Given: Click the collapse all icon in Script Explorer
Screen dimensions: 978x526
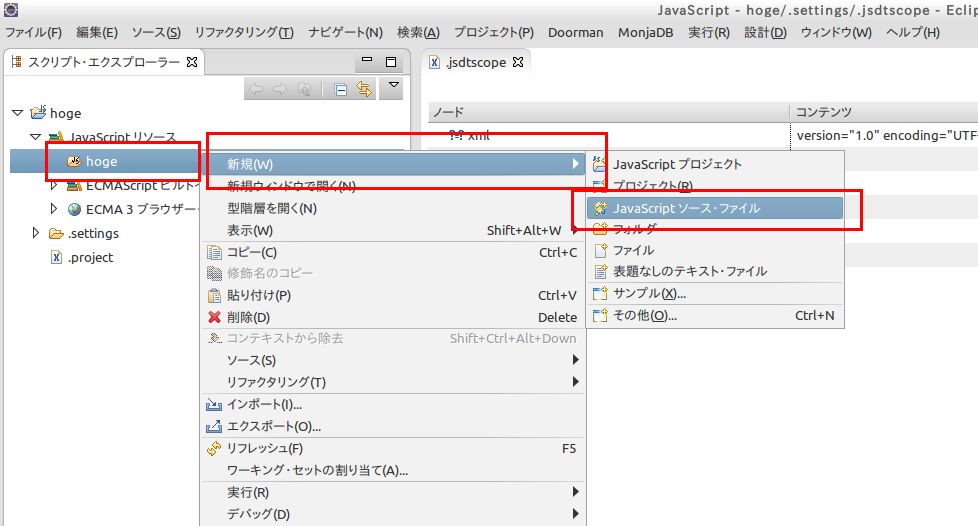Looking at the screenshot, I should pyautogui.click(x=341, y=90).
